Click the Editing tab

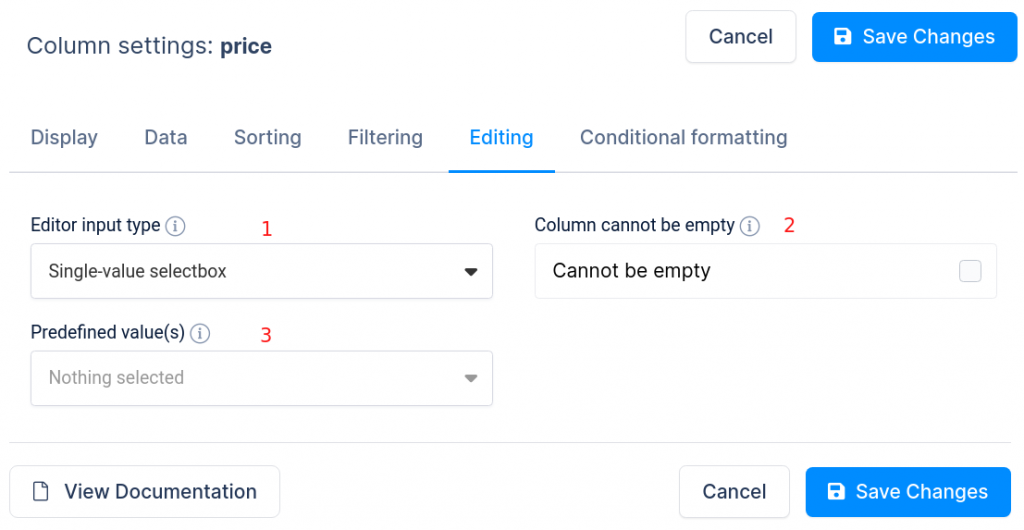[x=502, y=137]
